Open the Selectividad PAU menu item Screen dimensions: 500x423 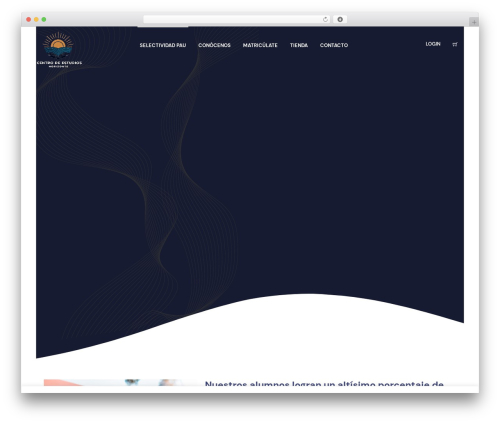pyautogui.click(x=163, y=45)
